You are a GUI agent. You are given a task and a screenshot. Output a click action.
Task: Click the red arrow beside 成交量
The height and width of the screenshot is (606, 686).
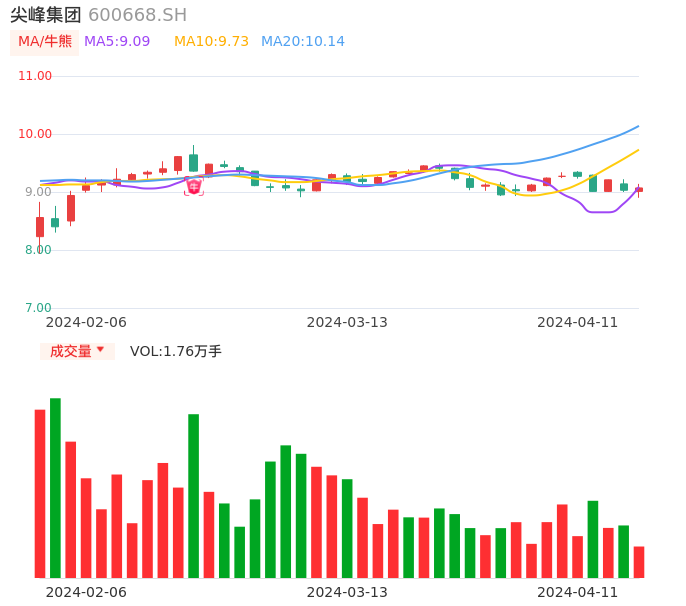(x=100, y=350)
